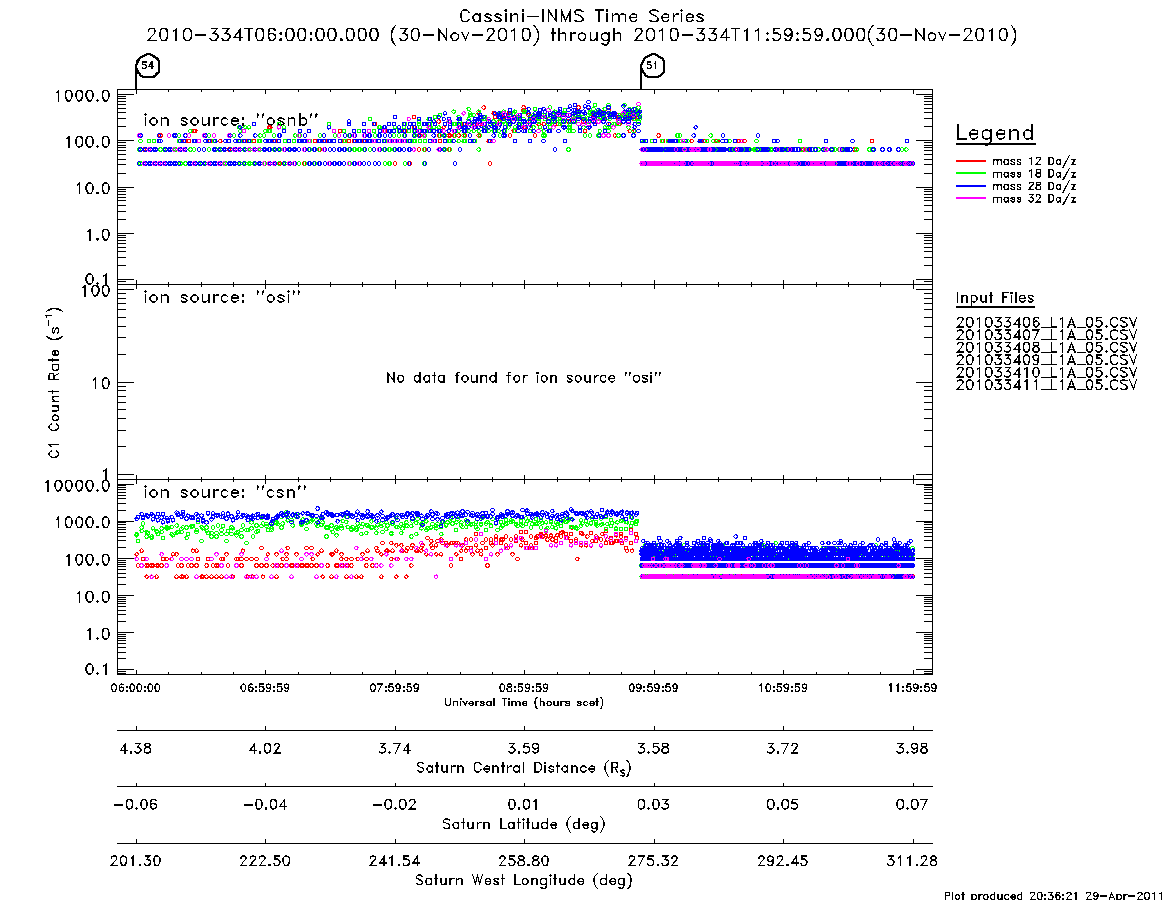Image resolution: width=1165 pixels, height=900 pixels.
Task: Click 'Saturn Latitude (deg)' axis label
Action: pyautogui.click(x=524, y=824)
